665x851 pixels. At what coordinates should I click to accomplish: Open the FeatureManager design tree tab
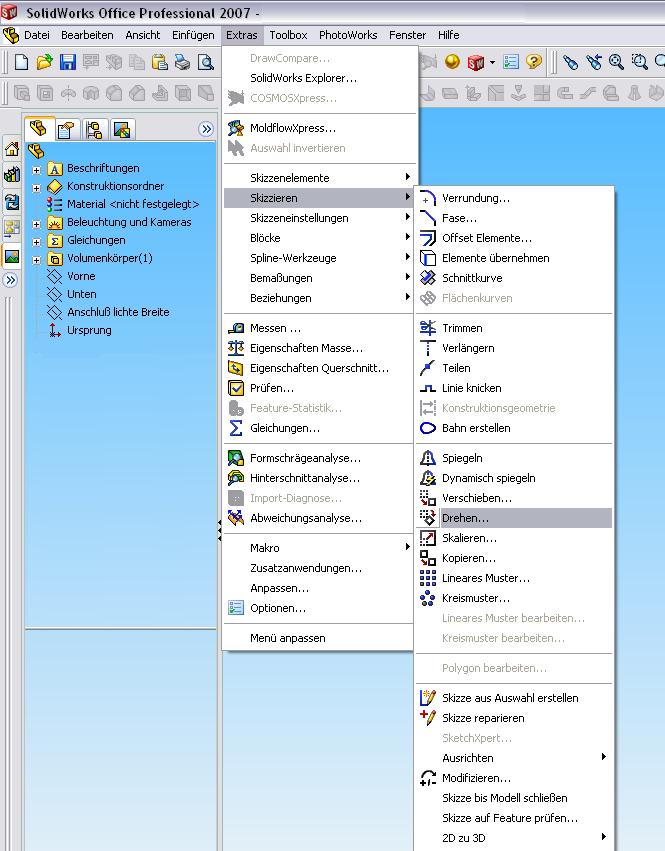39,129
